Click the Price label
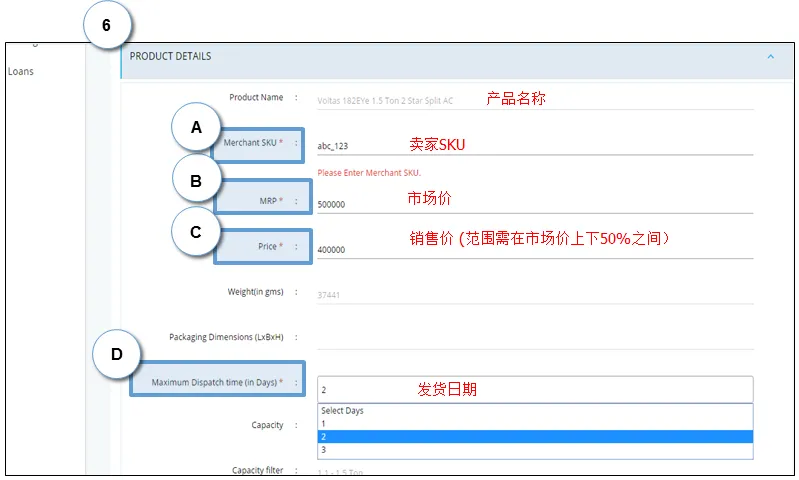The height and width of the screenshot is (480, 799). [x=270, y=246]
